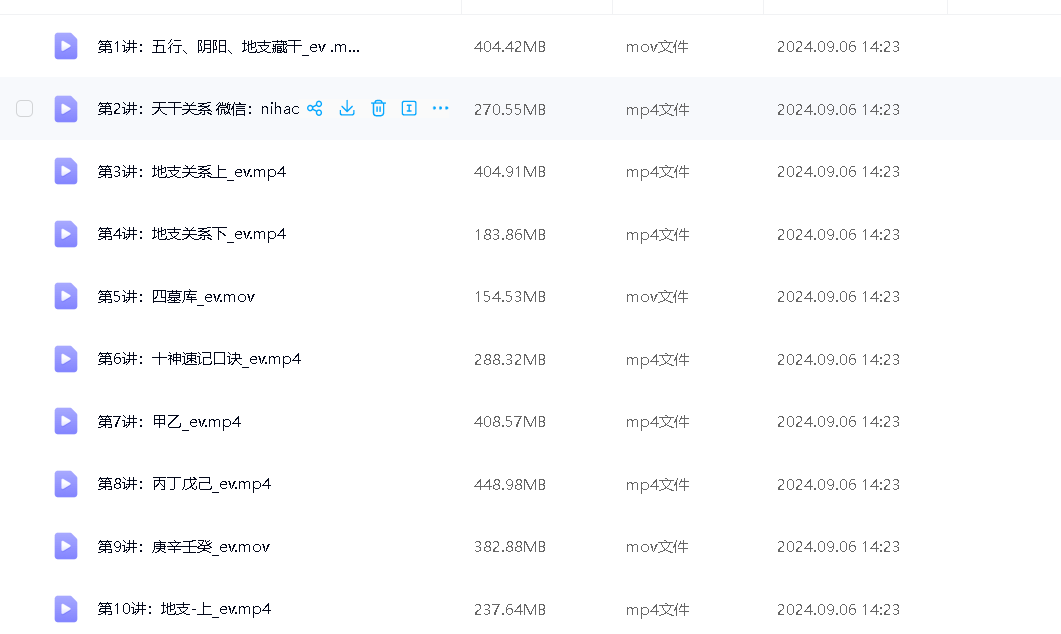Click video icon of 第3讲 地支关系上
The image size is (1061, 634).
[x=66, y=172]
